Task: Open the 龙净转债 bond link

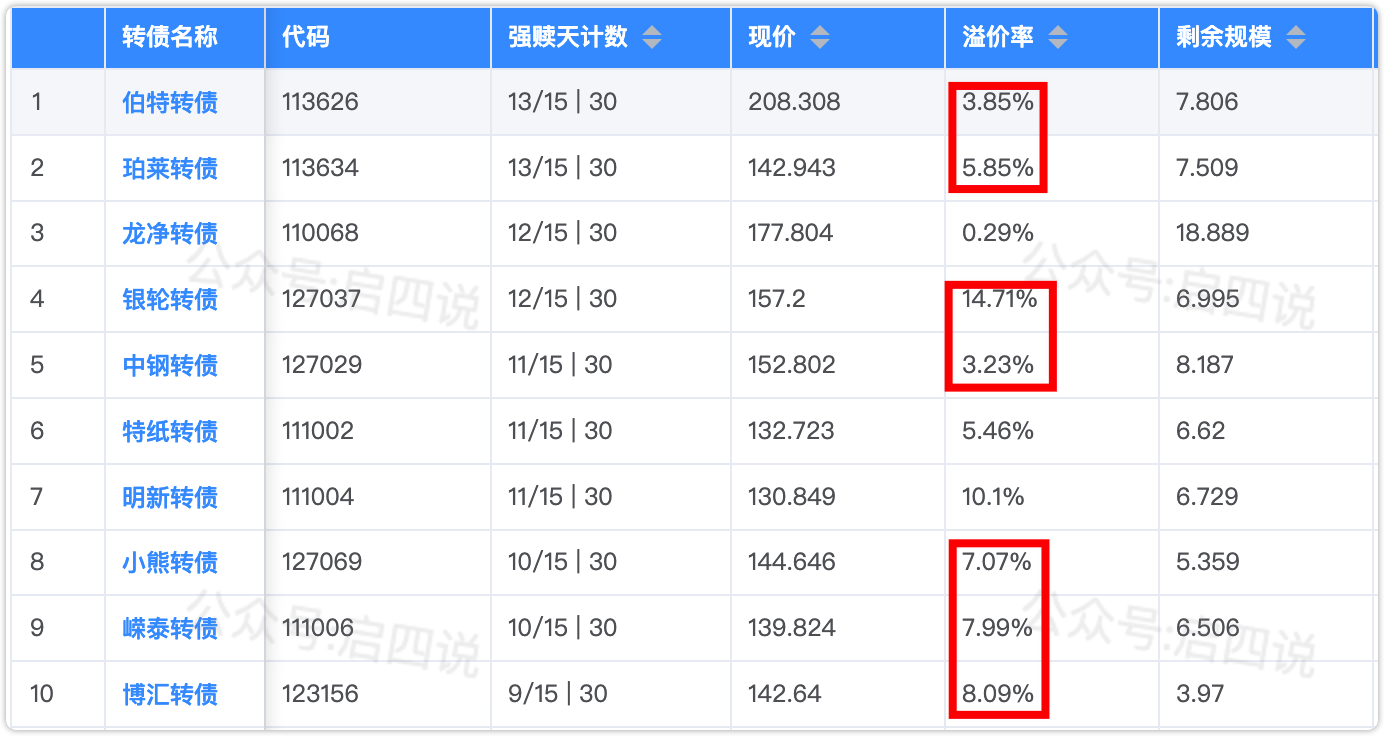Action: tap(170, 234)
